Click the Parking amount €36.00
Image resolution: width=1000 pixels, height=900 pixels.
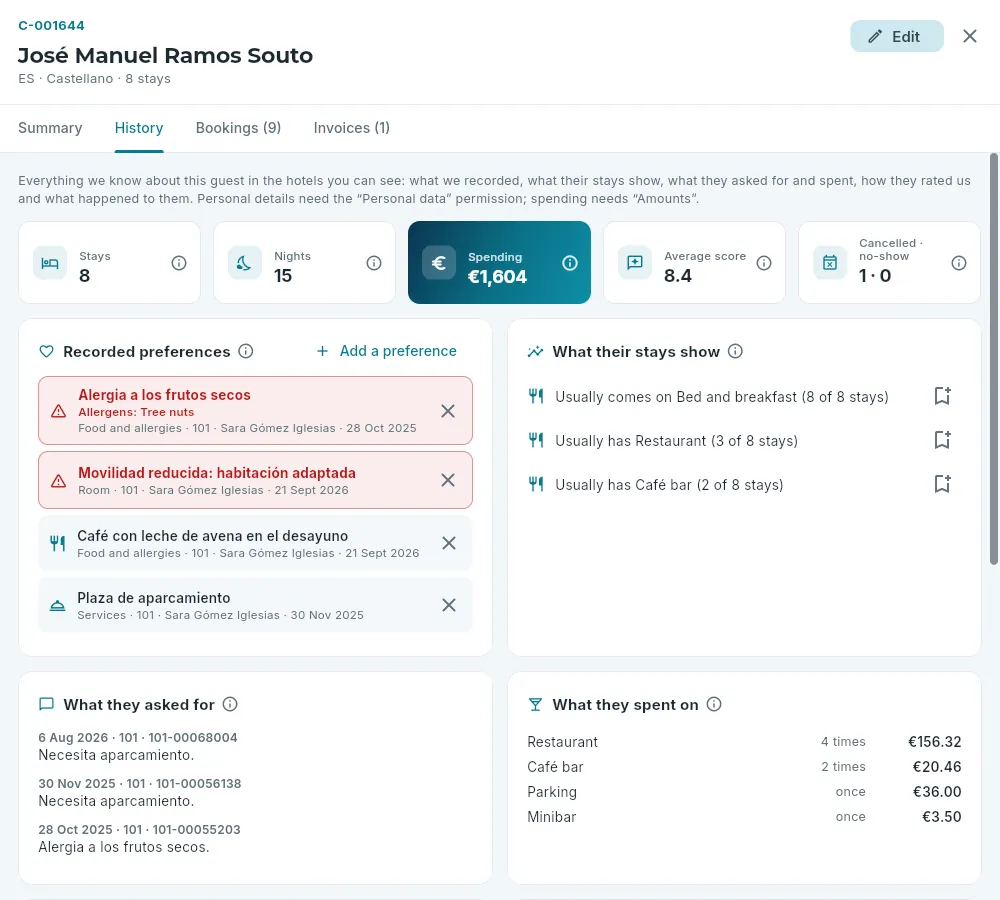(x=937, y=792)
